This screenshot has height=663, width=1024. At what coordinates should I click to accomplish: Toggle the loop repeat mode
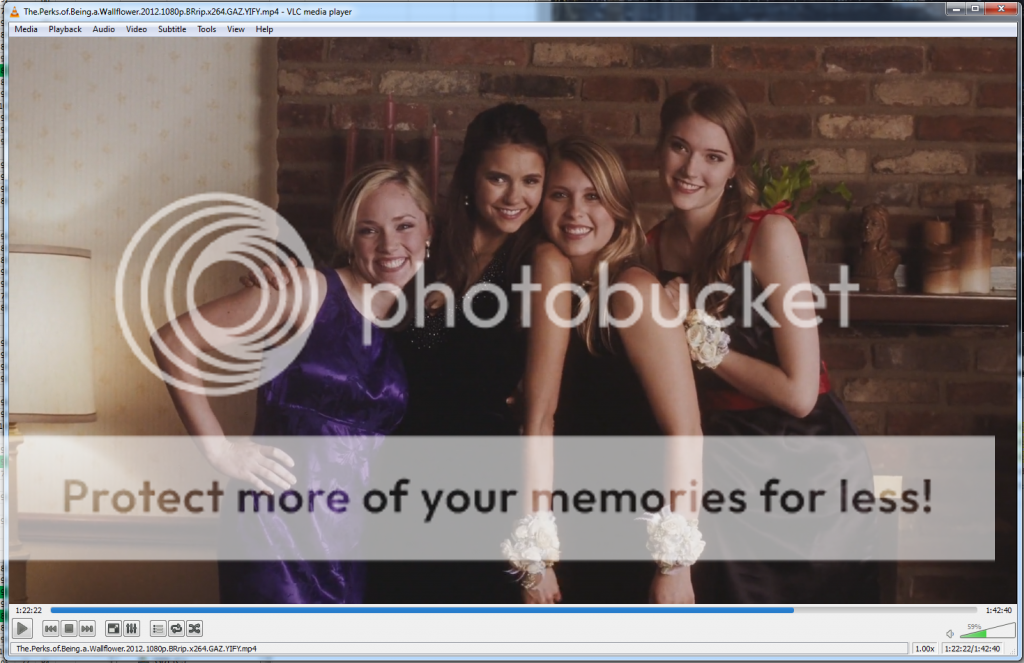coord(176,628)
